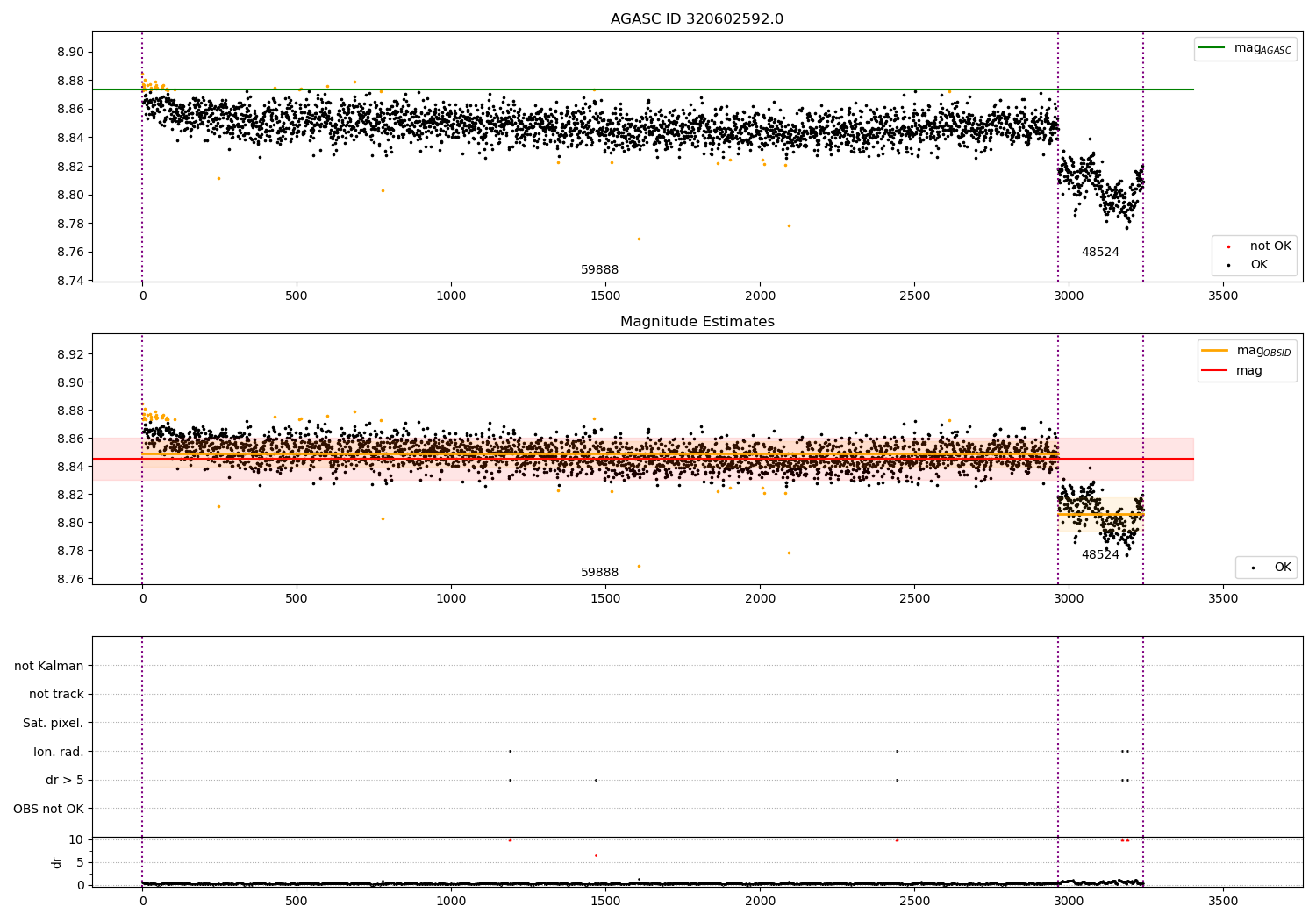Click the green mag AGASC legend line

point(1212,48)
